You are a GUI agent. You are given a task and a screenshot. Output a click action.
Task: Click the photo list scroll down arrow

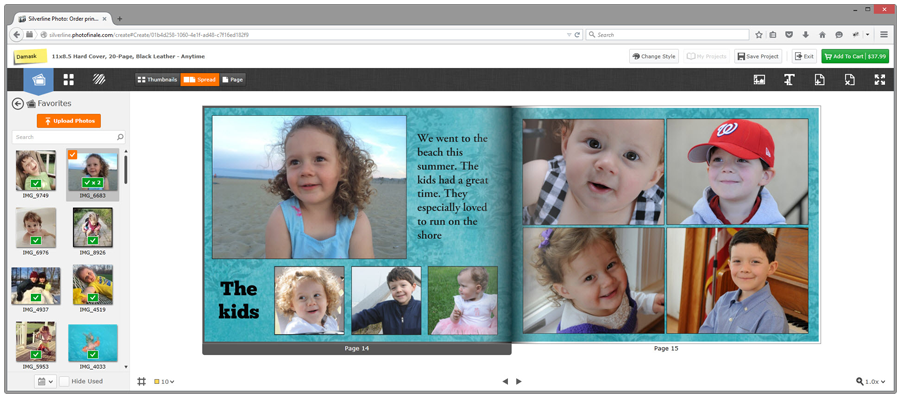click(126, 367)
